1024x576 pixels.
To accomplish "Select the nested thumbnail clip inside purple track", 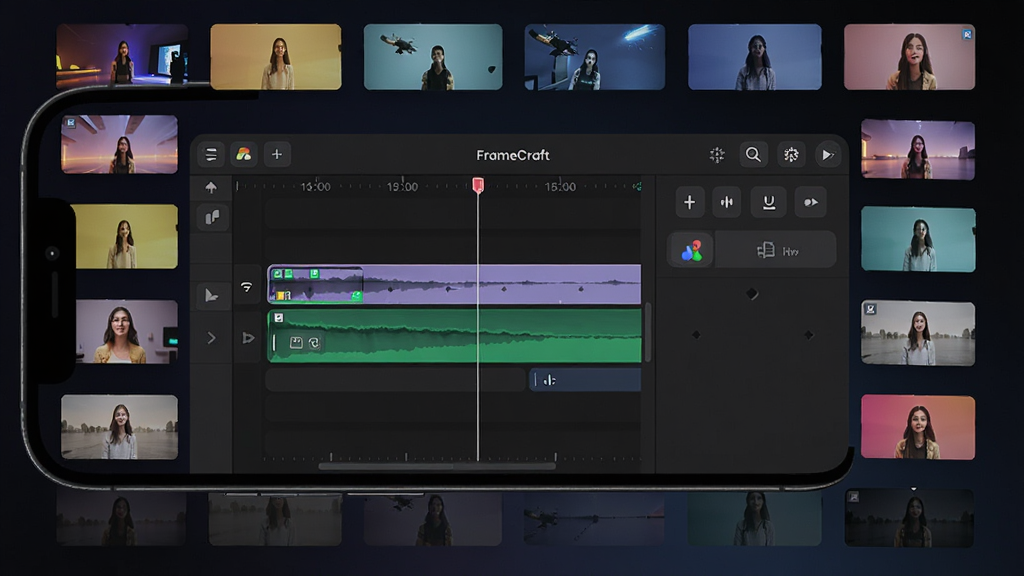I will tap(315, 284).
